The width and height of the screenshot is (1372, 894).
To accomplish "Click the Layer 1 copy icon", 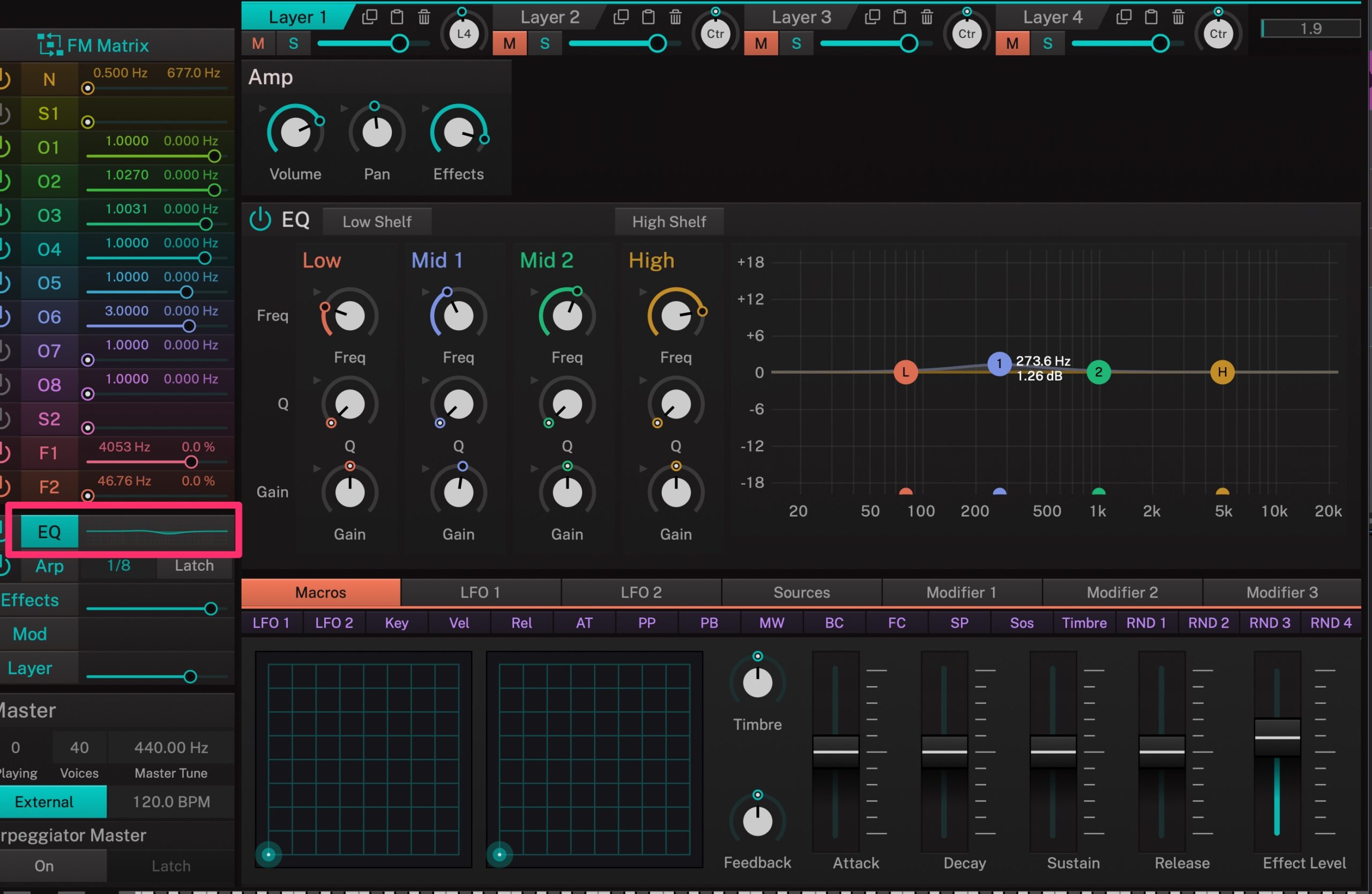I will click(369, 17).
